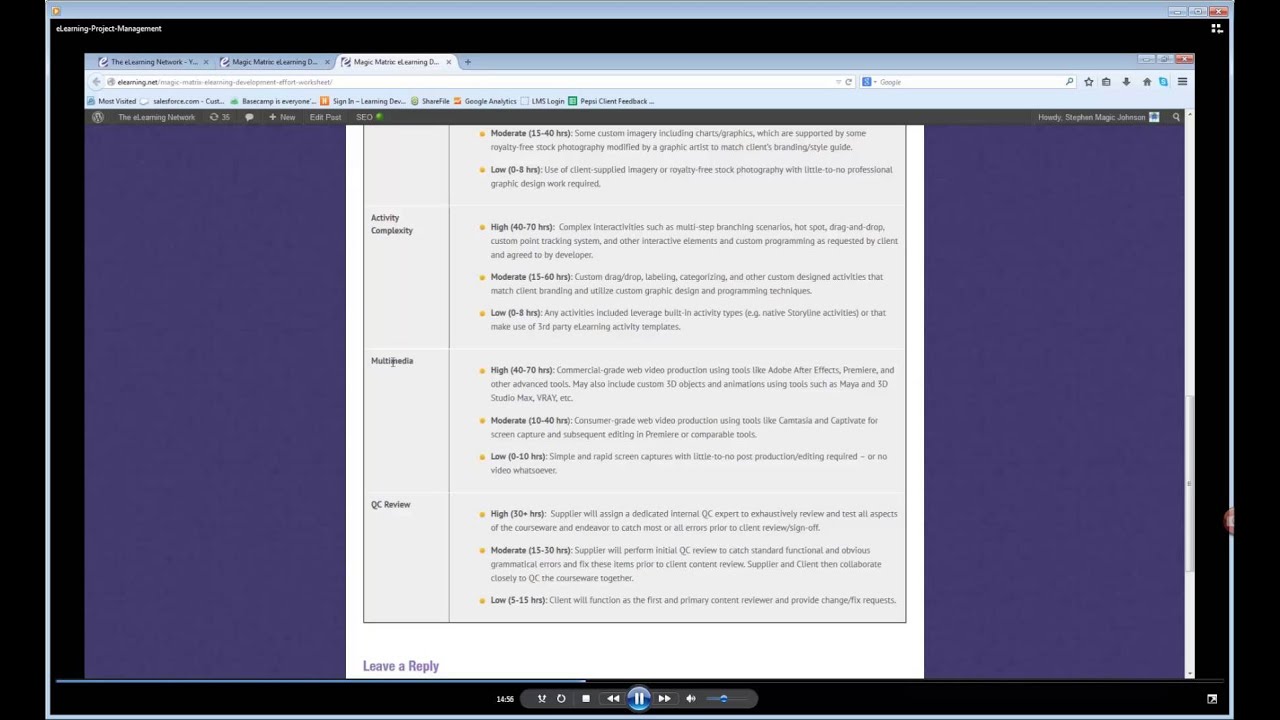The width and height of the screenshot is (1280, 720).
Task: Open the search engine selector dropdown
Action: [868, 82]
